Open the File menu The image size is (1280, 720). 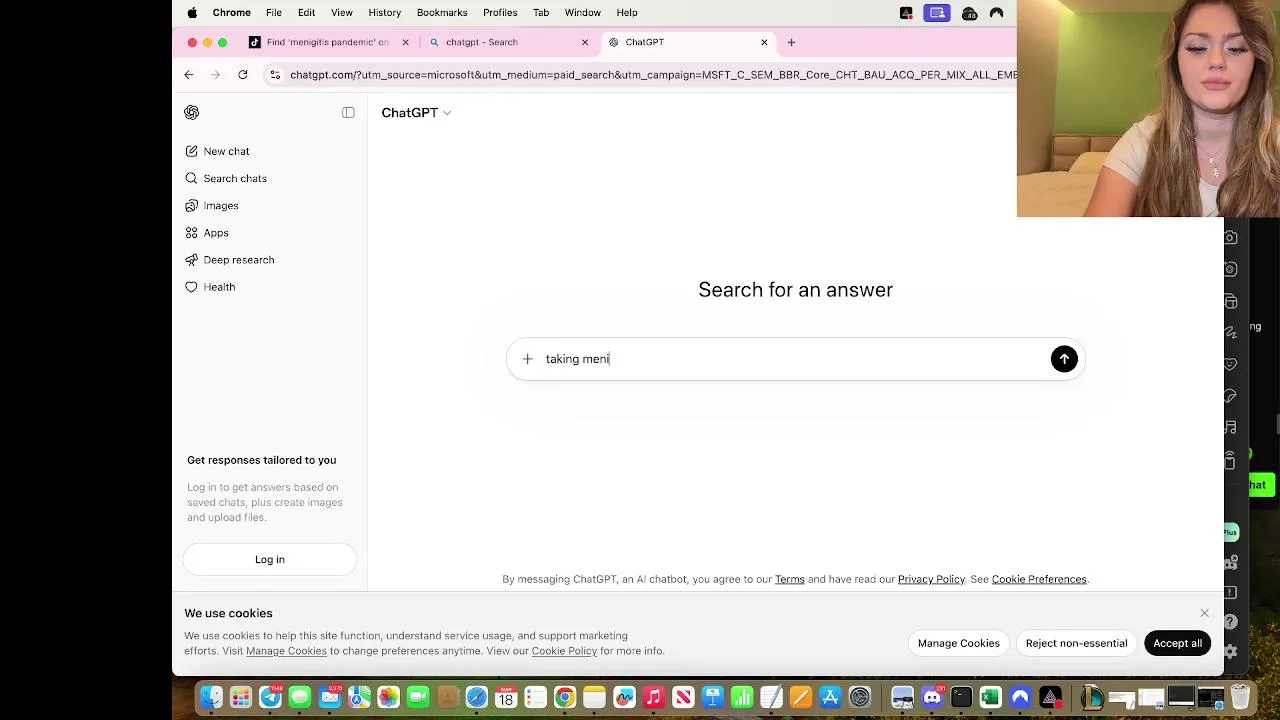(273, 12)
